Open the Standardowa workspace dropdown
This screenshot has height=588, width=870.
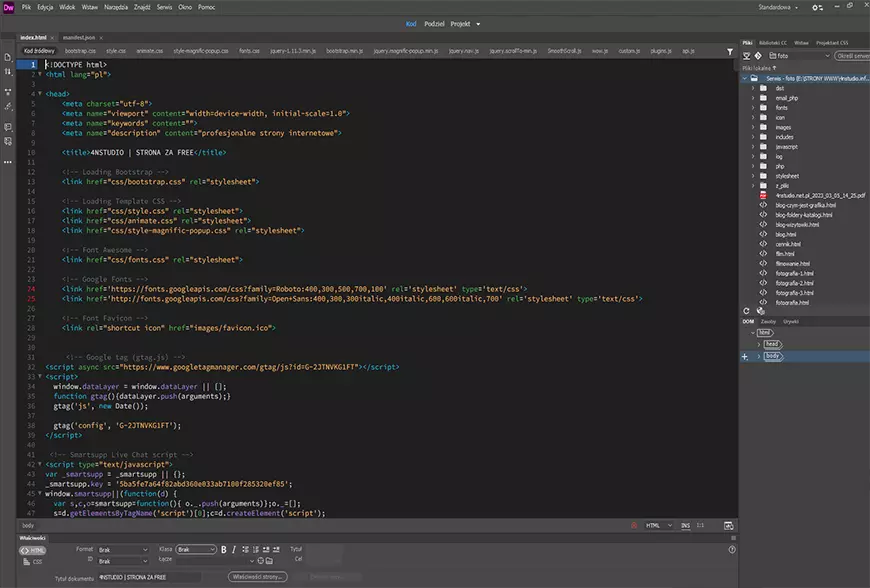click(x=778, y=7)
